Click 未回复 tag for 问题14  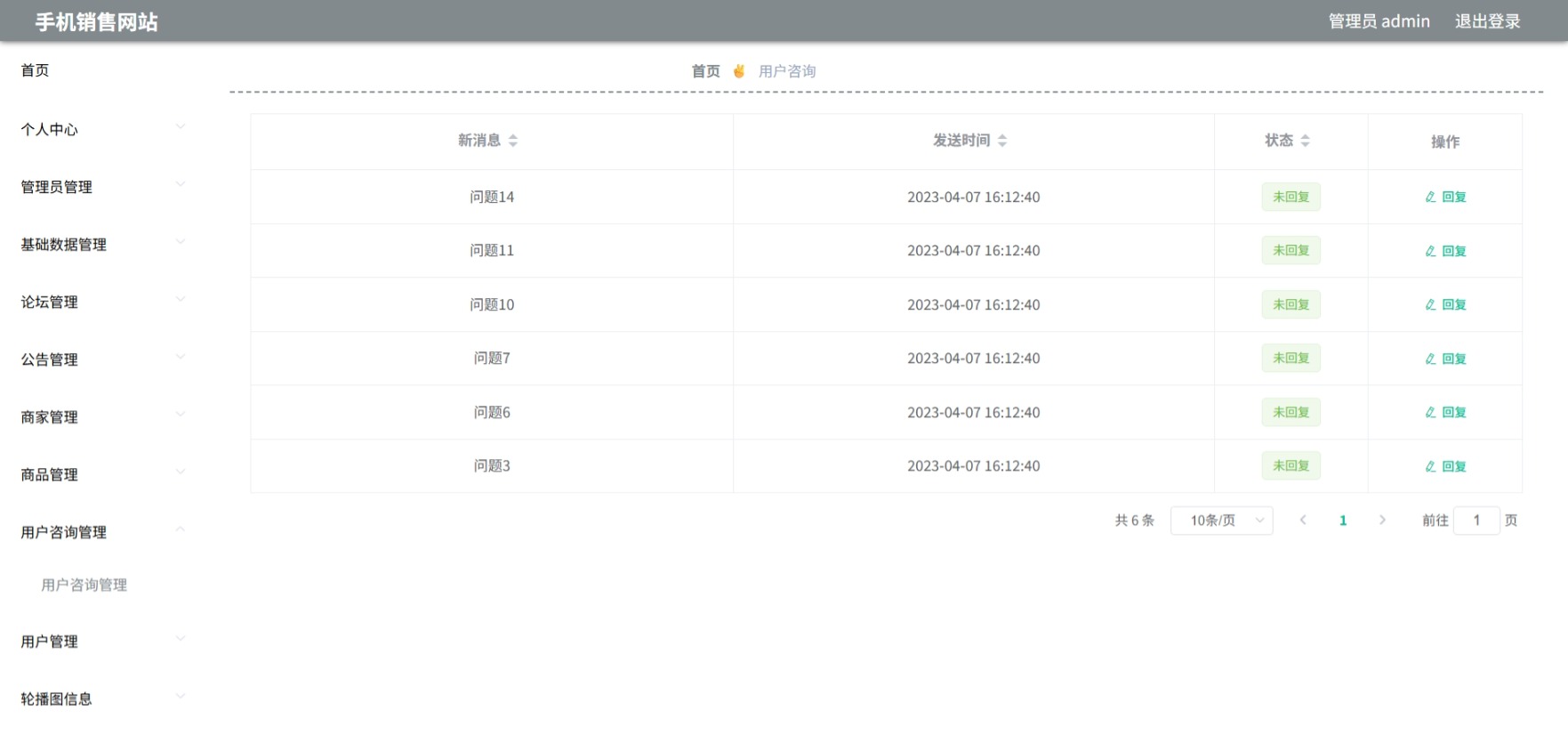pyautogui.click(x=1291, y=197)
